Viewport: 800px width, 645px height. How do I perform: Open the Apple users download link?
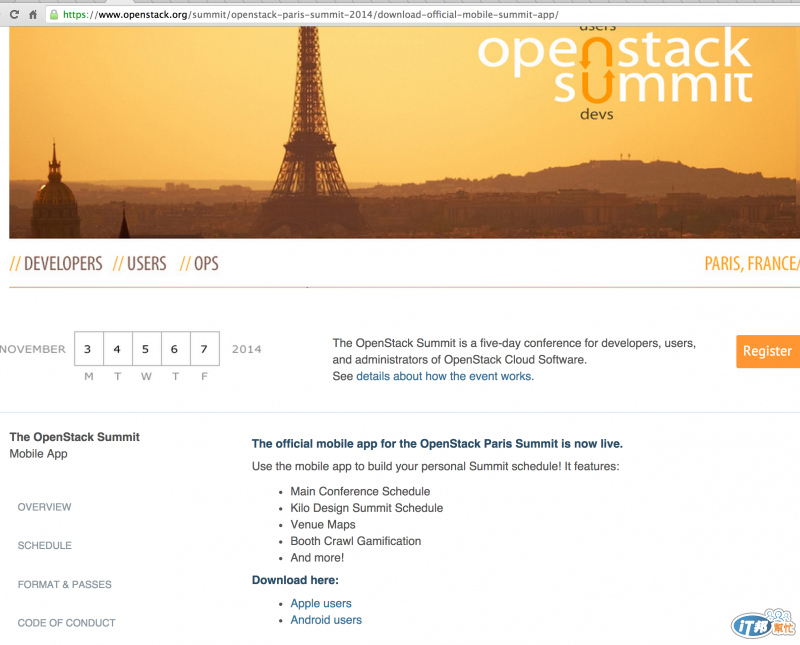(321, 603)
